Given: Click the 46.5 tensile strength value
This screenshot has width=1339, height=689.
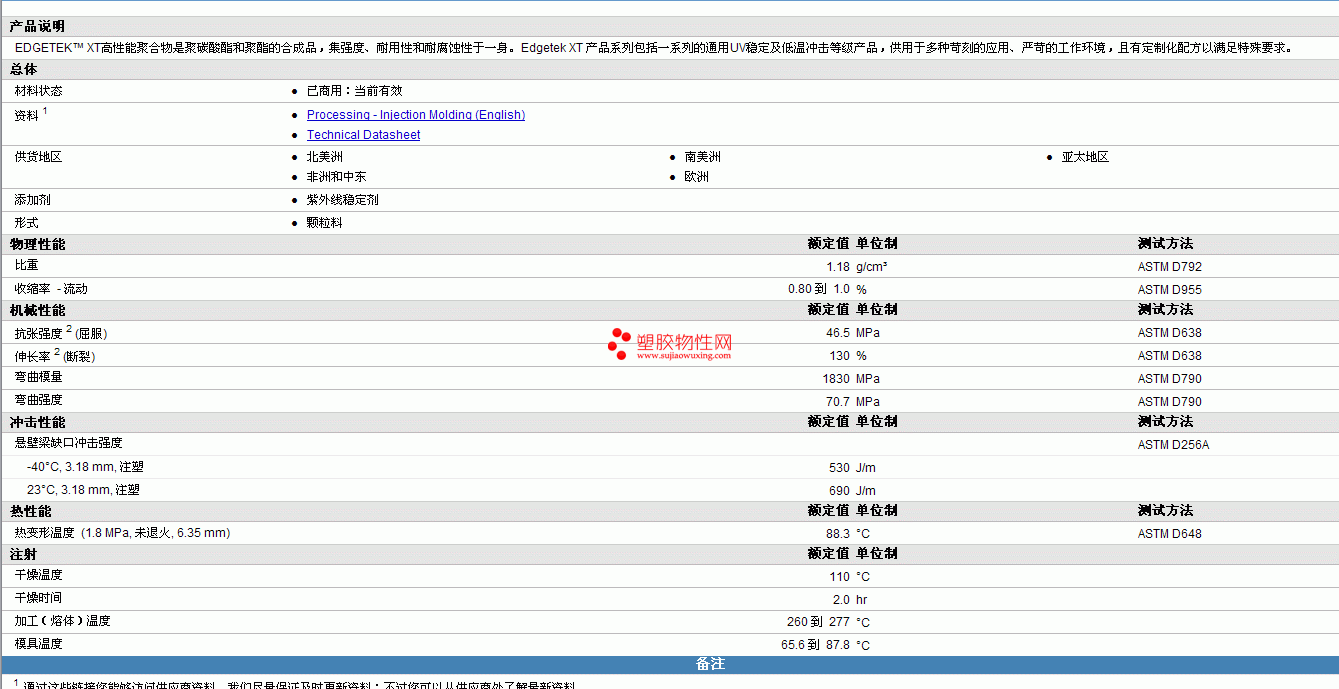Looking at the screenshot, I should (838, 333).
